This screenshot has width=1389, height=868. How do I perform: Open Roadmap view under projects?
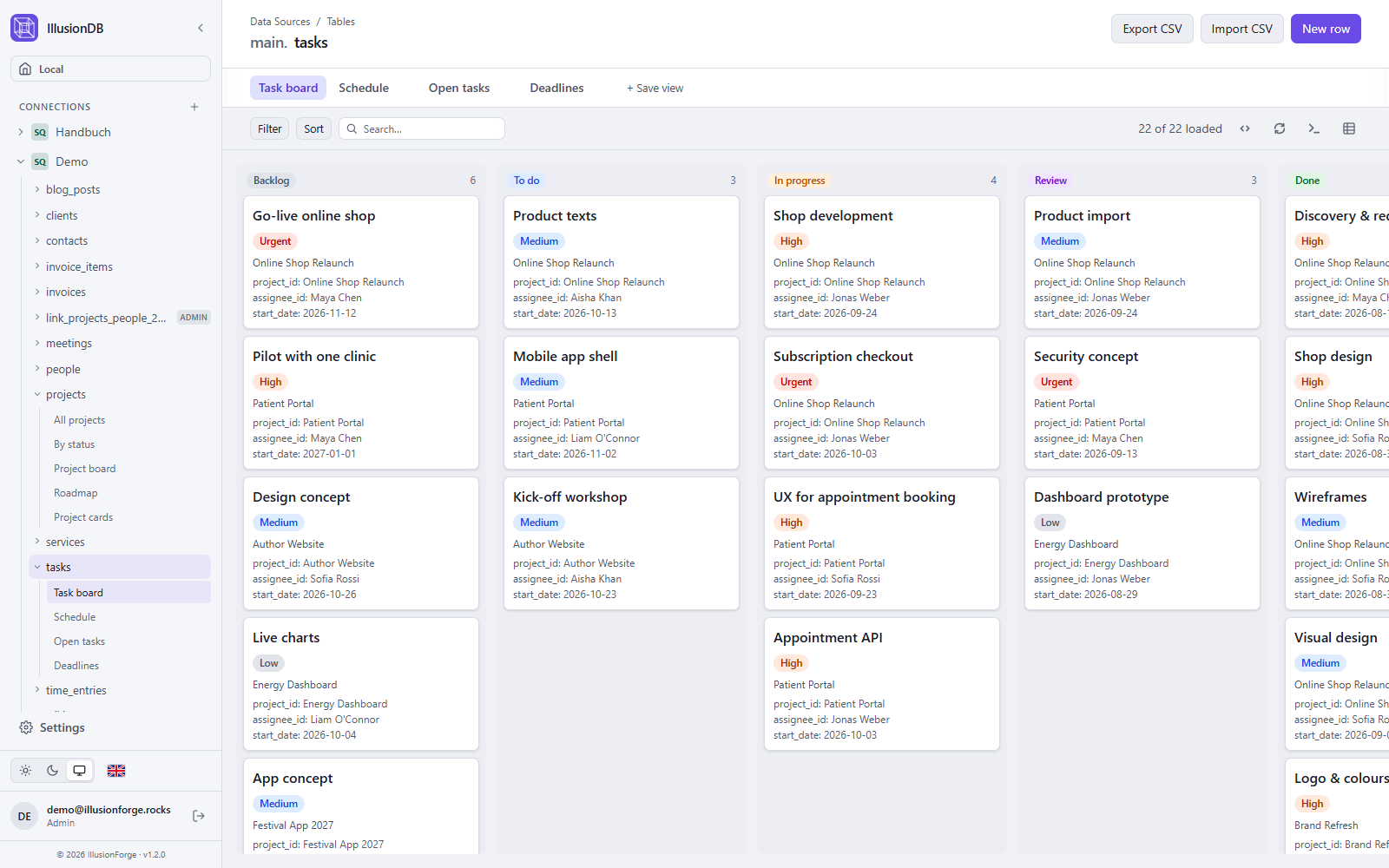76,493
